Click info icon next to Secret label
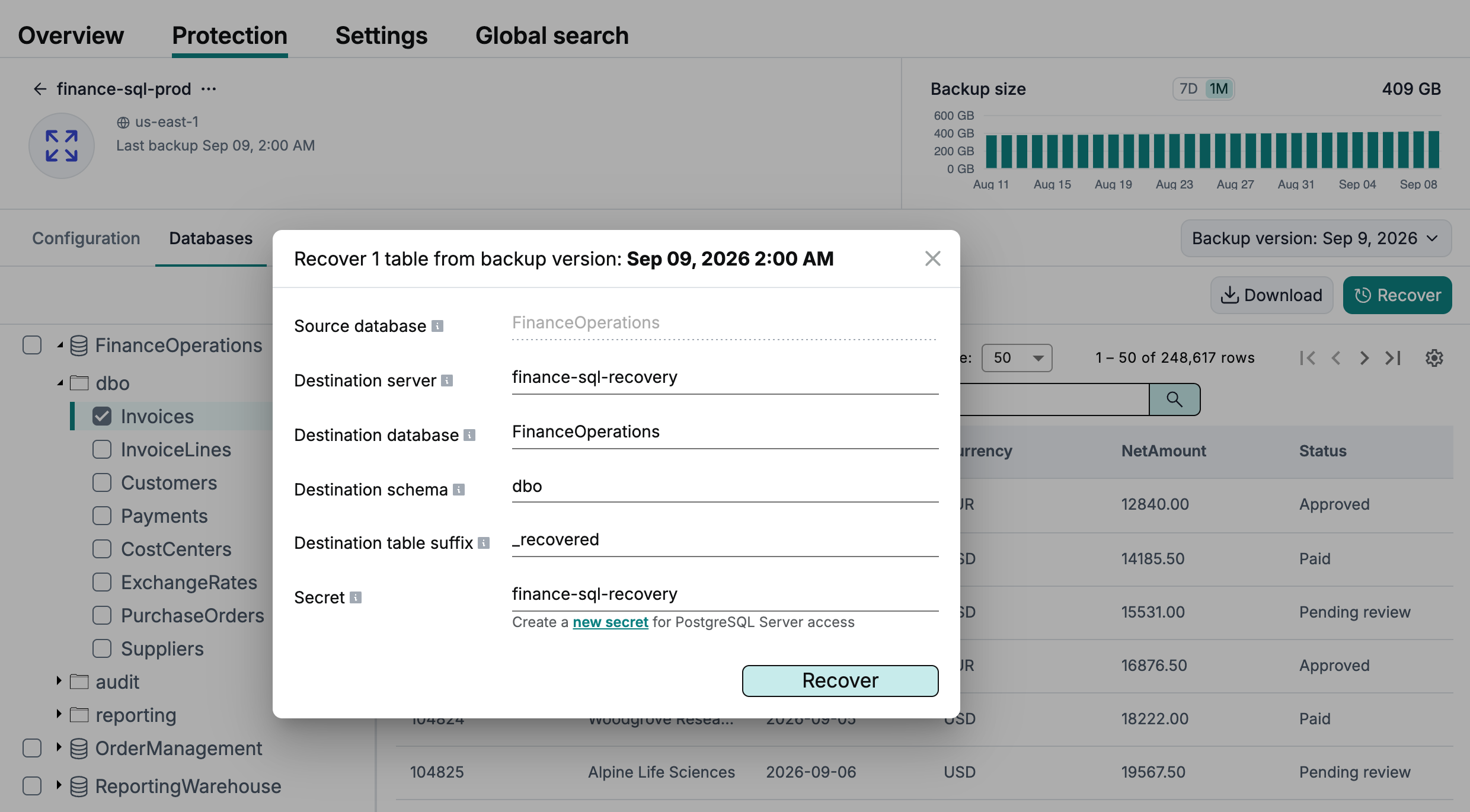The height and width of the screenshot is (812, 1470). pyautogui.click(x=356, y=597)
